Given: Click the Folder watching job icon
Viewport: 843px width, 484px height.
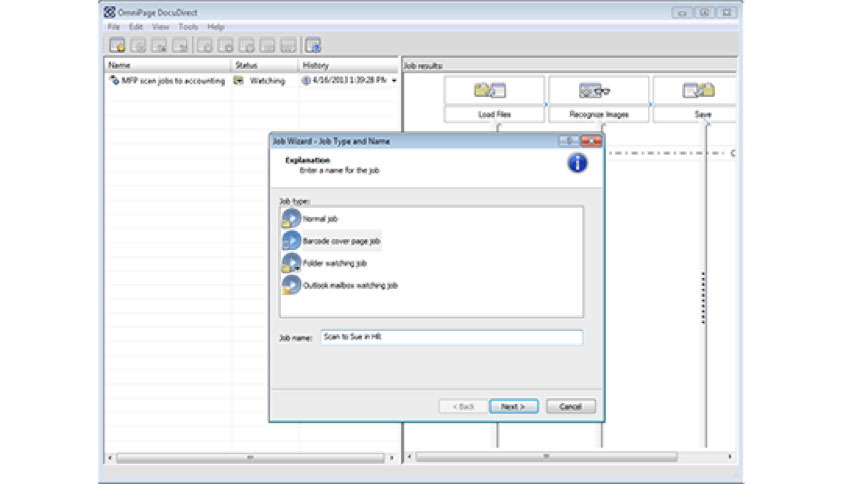Looking at the screenshot, I should (291, 263).
